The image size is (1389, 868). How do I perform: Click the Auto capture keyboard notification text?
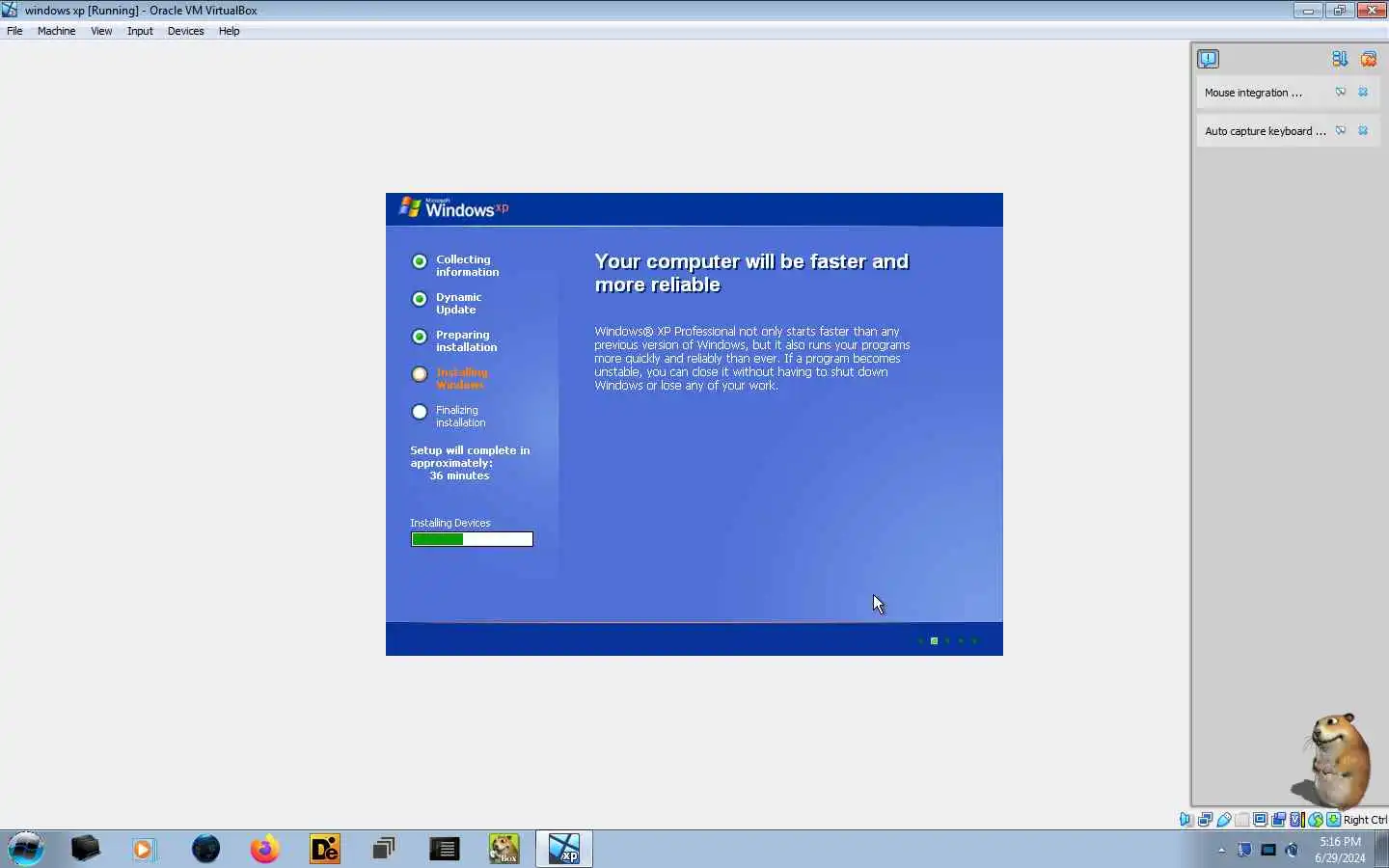pos(1265,131)
